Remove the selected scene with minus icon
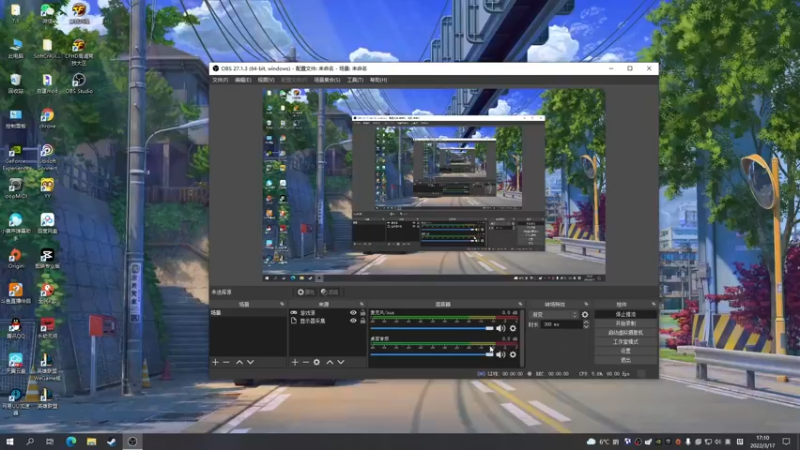The image size is (800, 450). (226, 362)
